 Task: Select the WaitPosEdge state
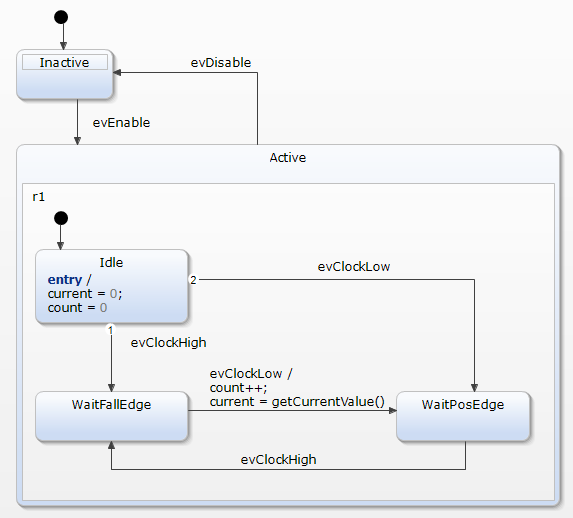click(463, 416)
